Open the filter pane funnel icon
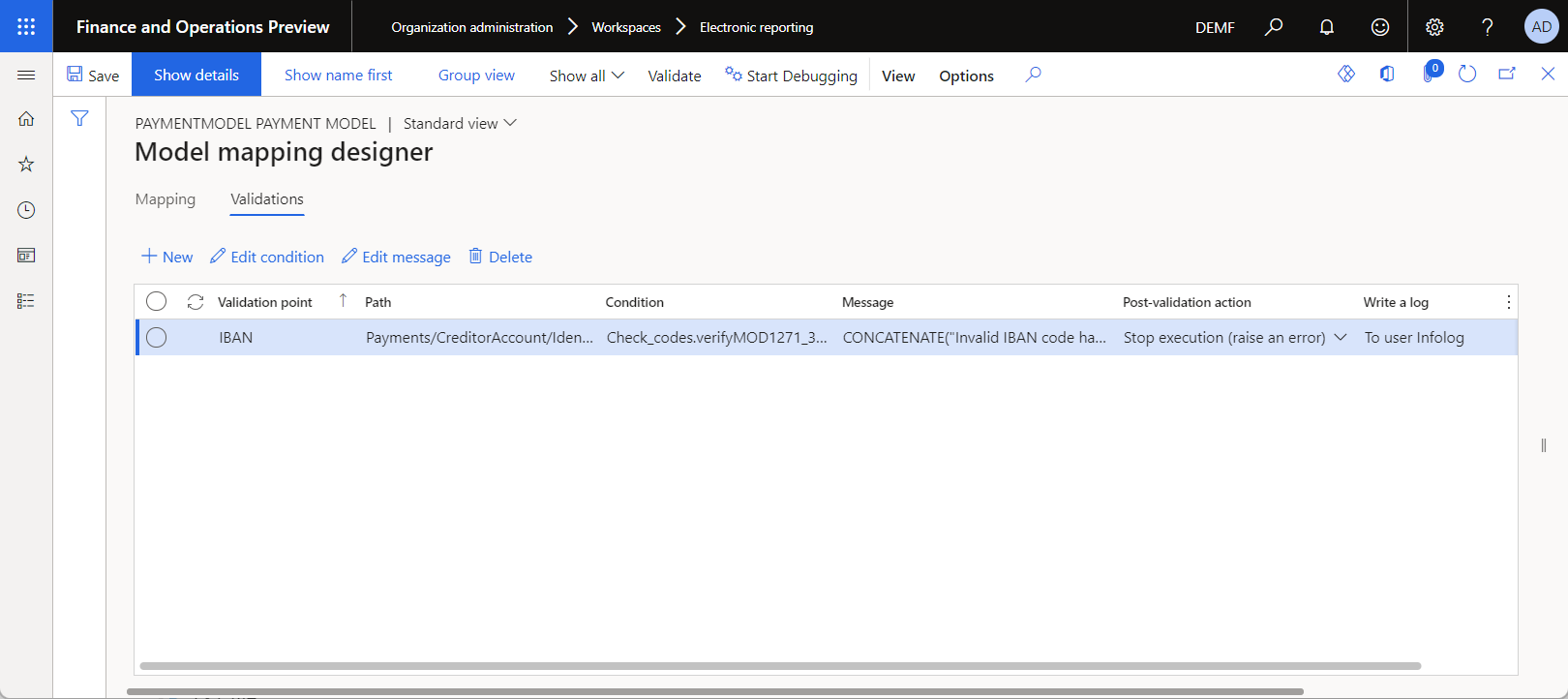Image resolution: width=1568 pixels, height=699 pixels. pyautogui.click(x=79, y=118)
